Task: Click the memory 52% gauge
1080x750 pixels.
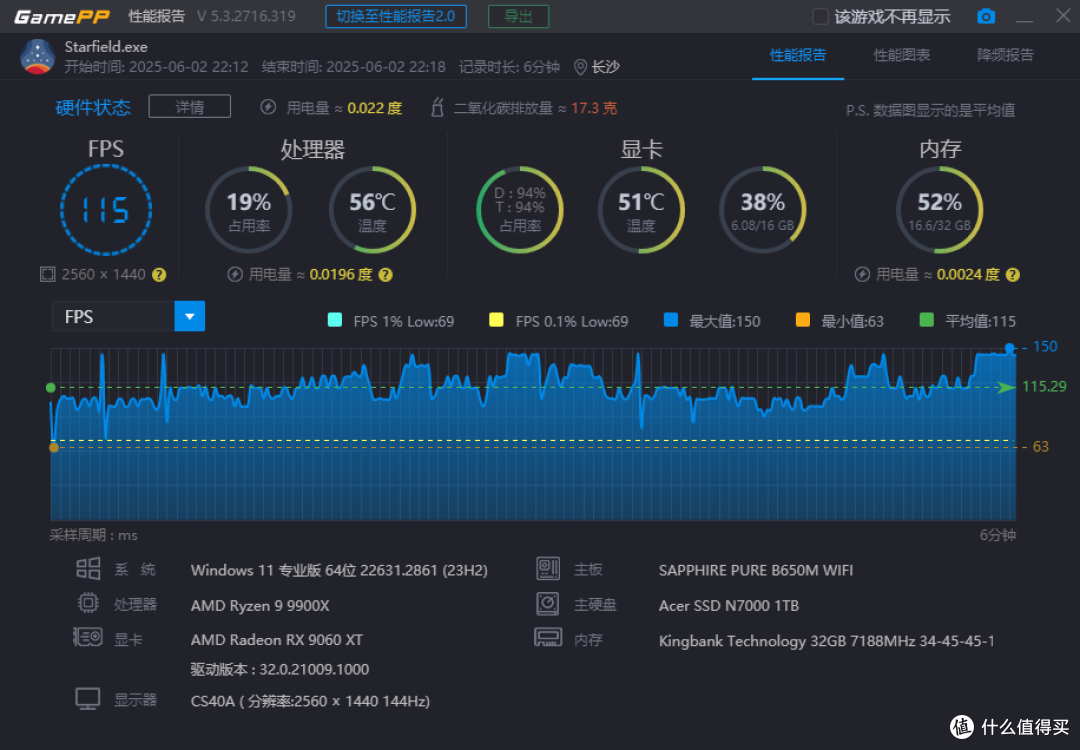Action: (x=939, y=210)
